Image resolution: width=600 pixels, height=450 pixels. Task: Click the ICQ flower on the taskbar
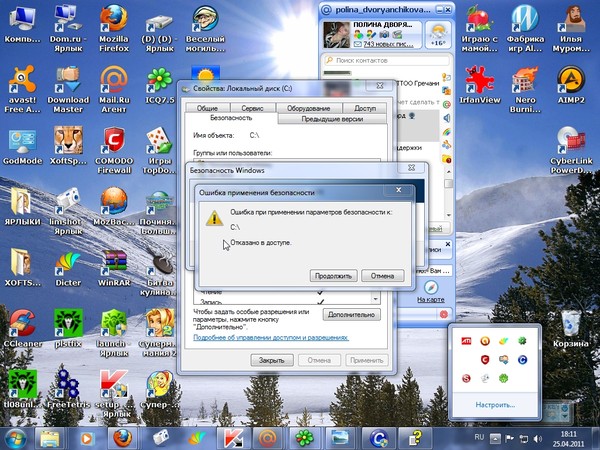304,438
